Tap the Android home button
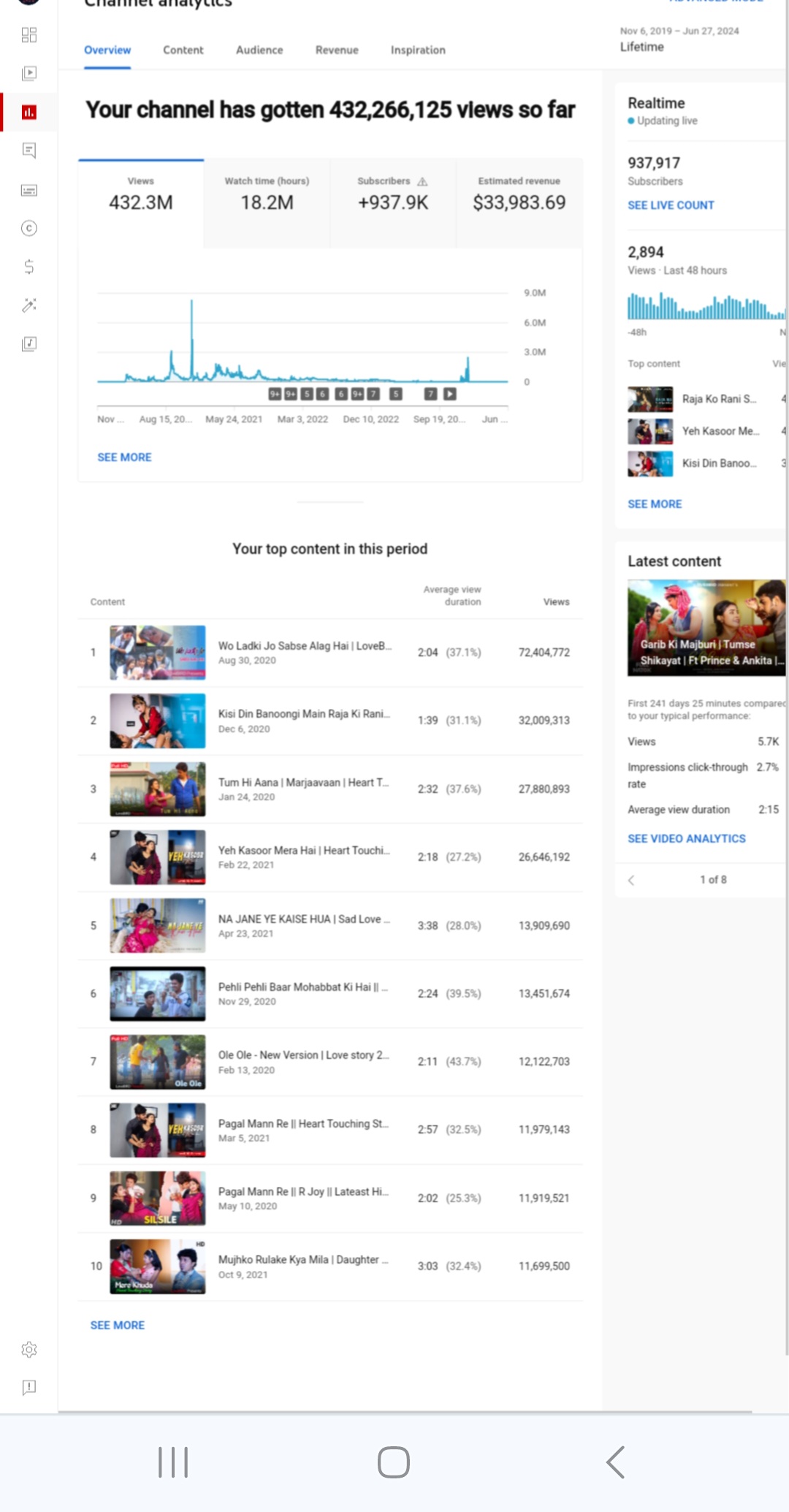The image size is (789, 1512). coord(394,1462)
